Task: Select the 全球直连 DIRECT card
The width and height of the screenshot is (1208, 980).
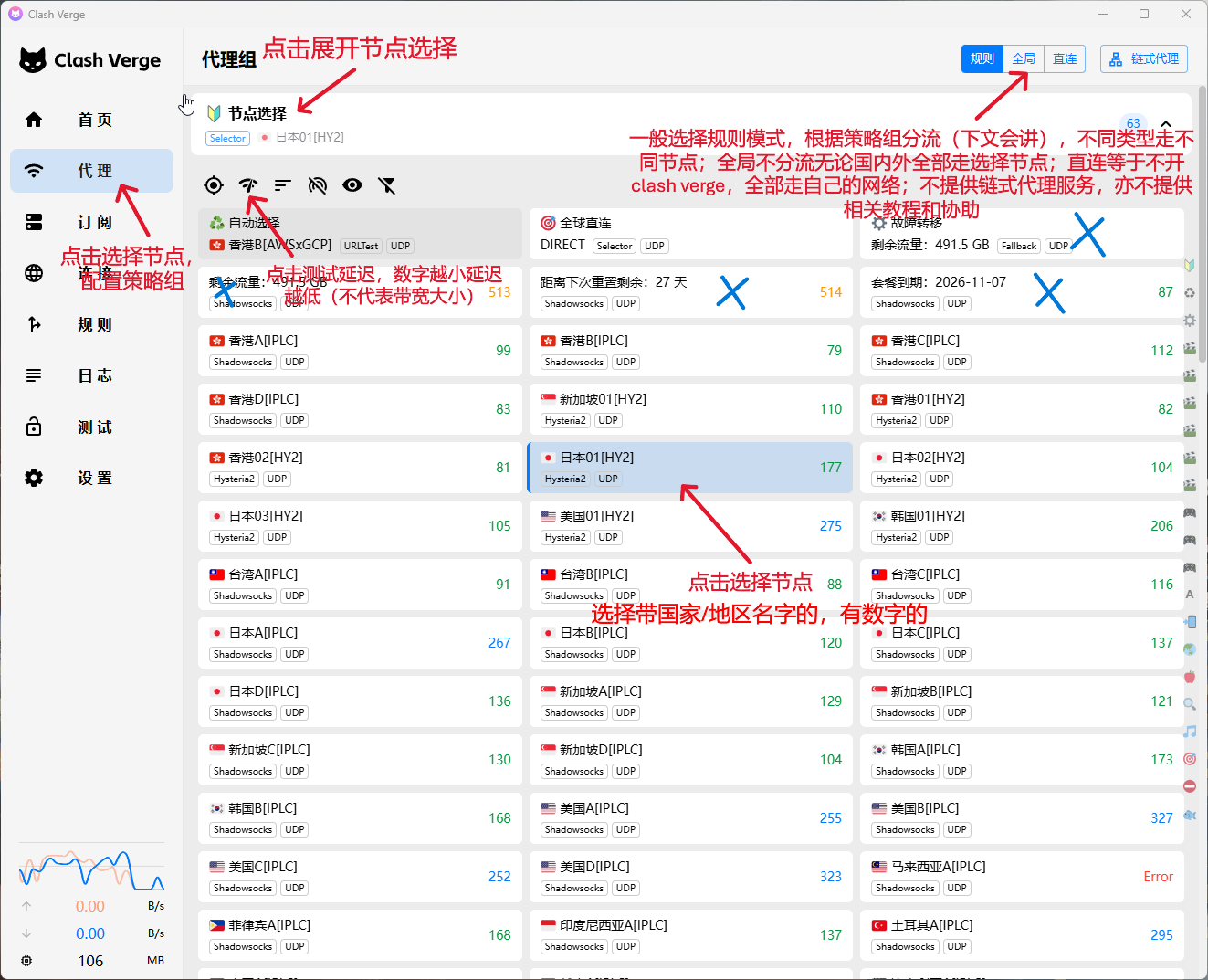Action: 690,234
